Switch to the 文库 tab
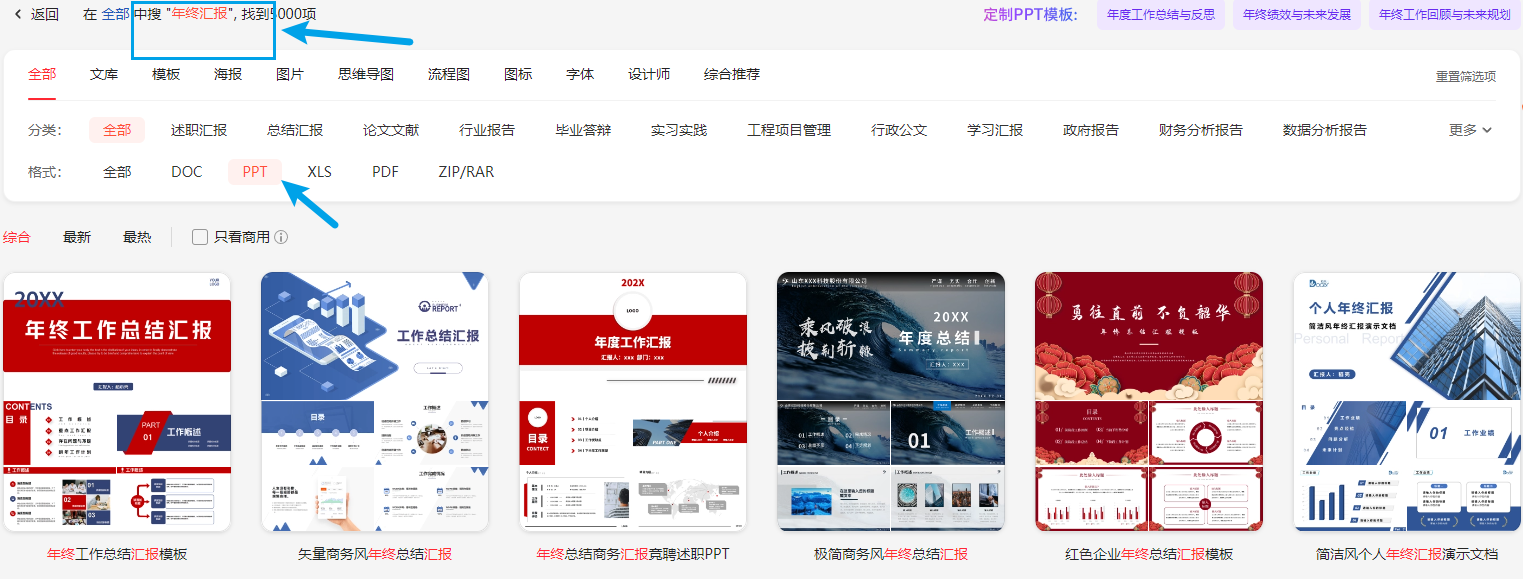Screen dimensions: 1523x579 point(104,74)
